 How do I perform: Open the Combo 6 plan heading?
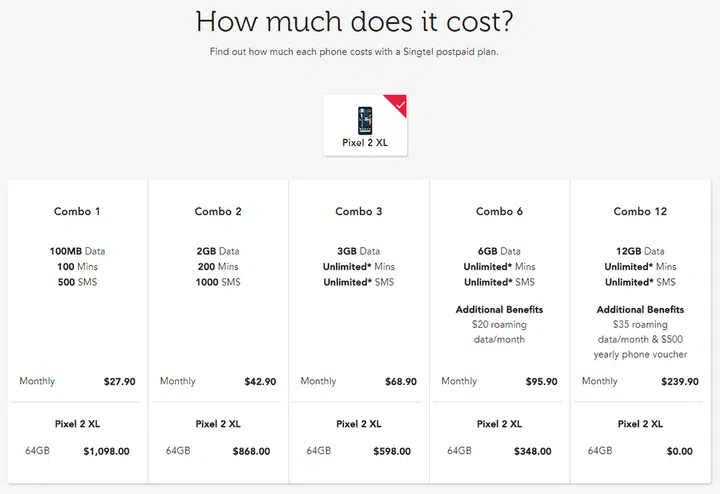(499, 212)
